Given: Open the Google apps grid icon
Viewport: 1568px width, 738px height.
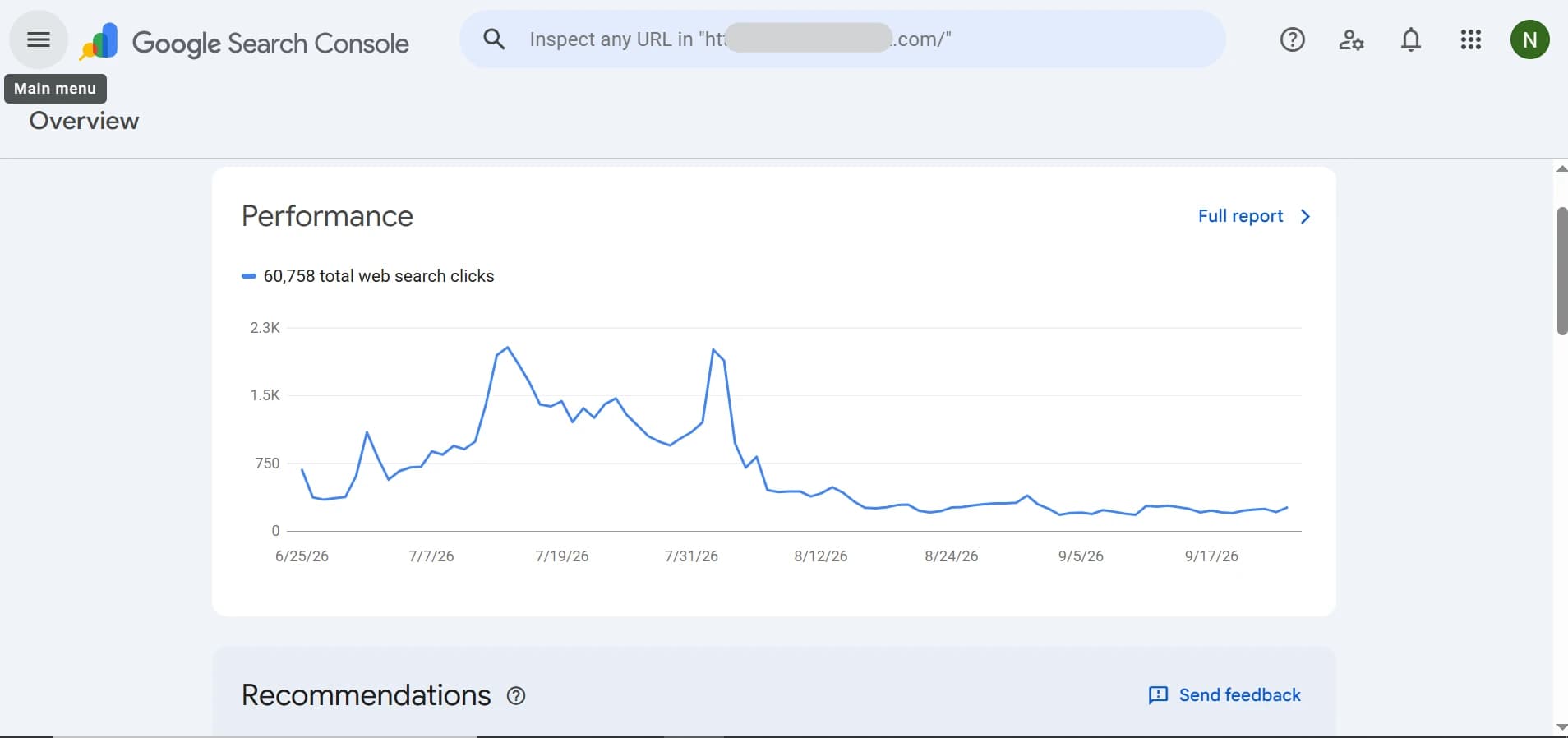Looking at the screenshot, I should point(1471,39).
